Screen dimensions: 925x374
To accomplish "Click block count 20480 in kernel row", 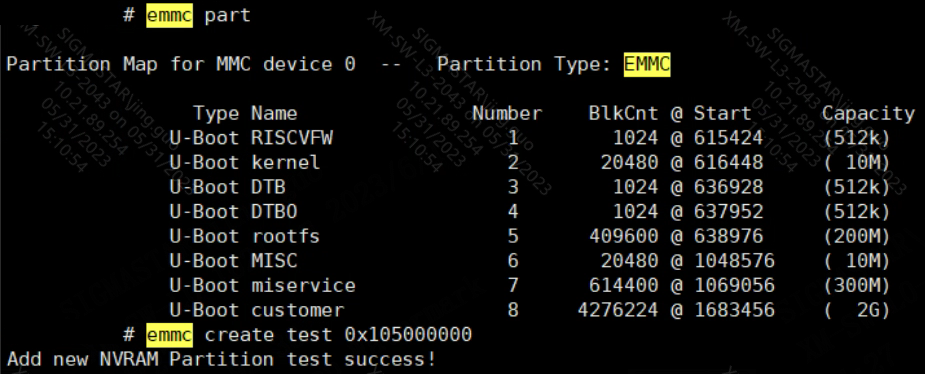I will tap(629, 162).
